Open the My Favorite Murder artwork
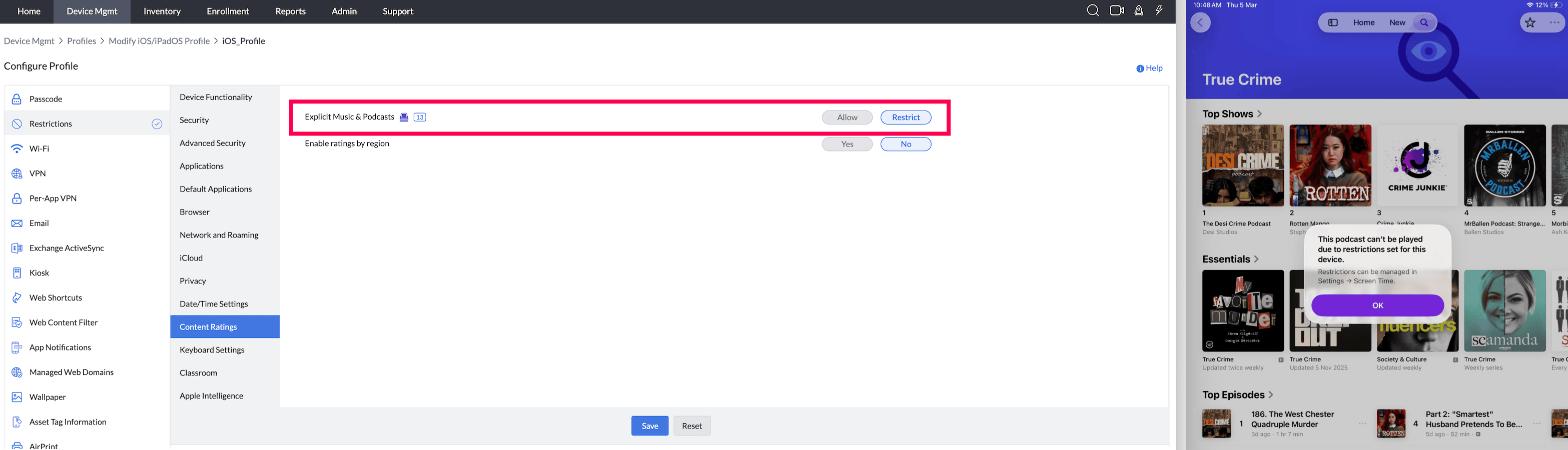1568x450 pixels. click(x=1243, y=310)
